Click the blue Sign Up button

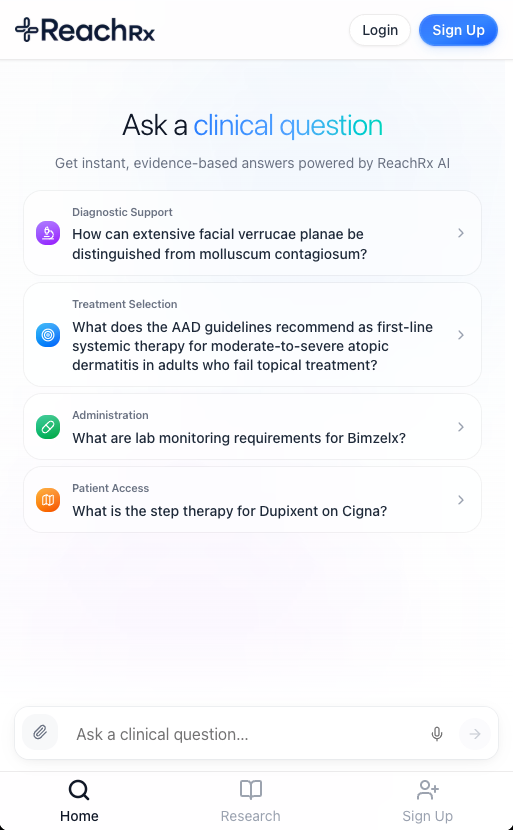point(458,30)
